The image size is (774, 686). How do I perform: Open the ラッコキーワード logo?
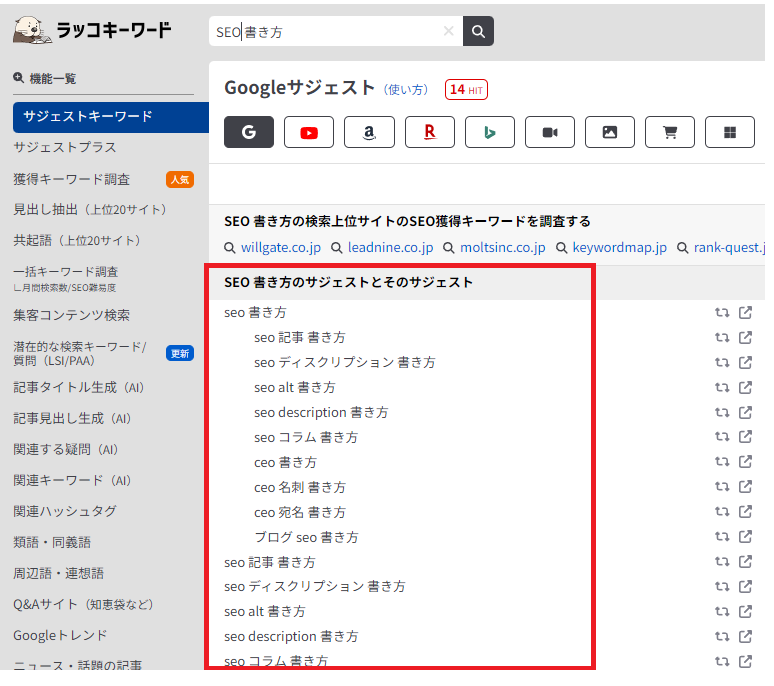[x=93, y=30]
